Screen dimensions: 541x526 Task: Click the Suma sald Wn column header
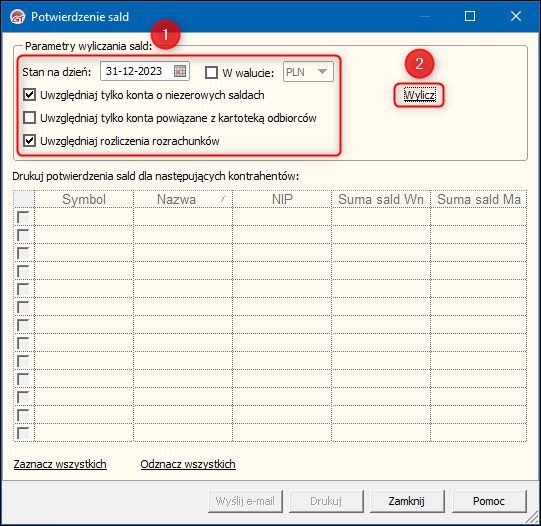point(381,199)
